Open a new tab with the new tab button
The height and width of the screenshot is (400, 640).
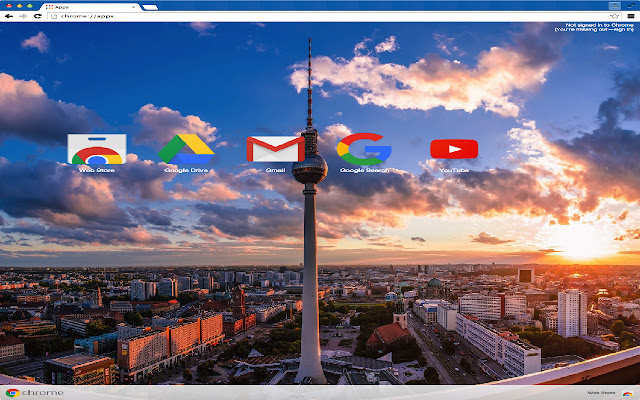(x=150, y=7)
